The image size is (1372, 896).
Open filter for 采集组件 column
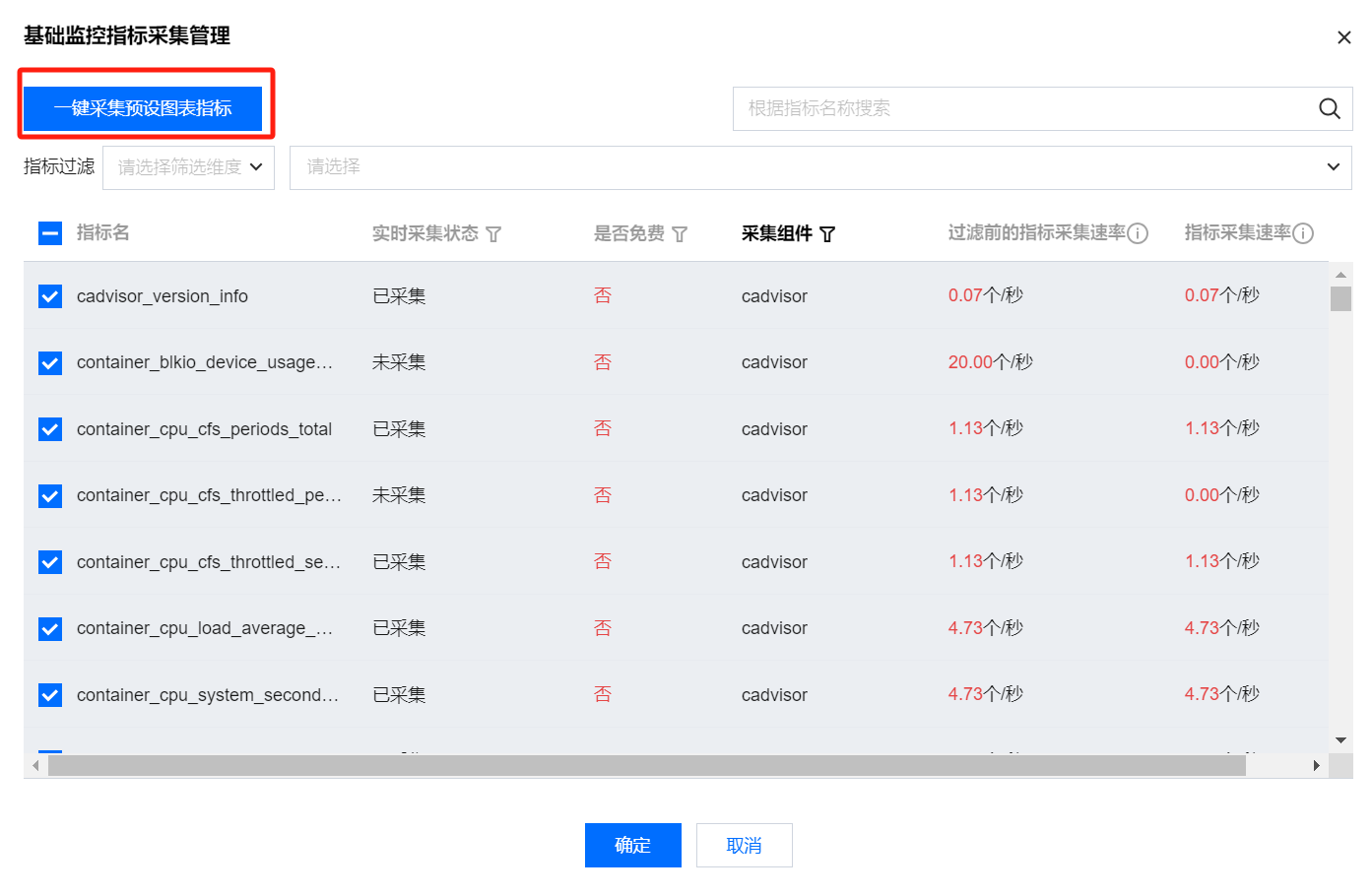(x=827, y=234)
